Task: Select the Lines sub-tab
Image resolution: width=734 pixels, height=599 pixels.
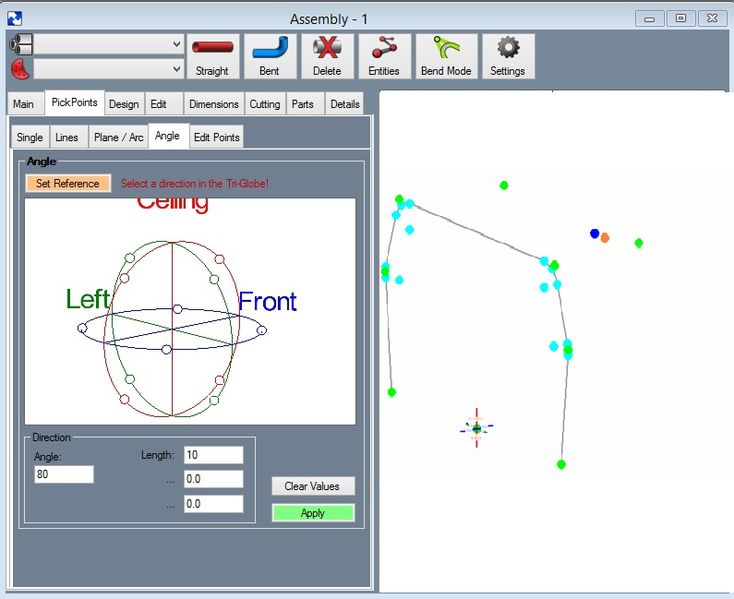Action: tap(67, 137)
